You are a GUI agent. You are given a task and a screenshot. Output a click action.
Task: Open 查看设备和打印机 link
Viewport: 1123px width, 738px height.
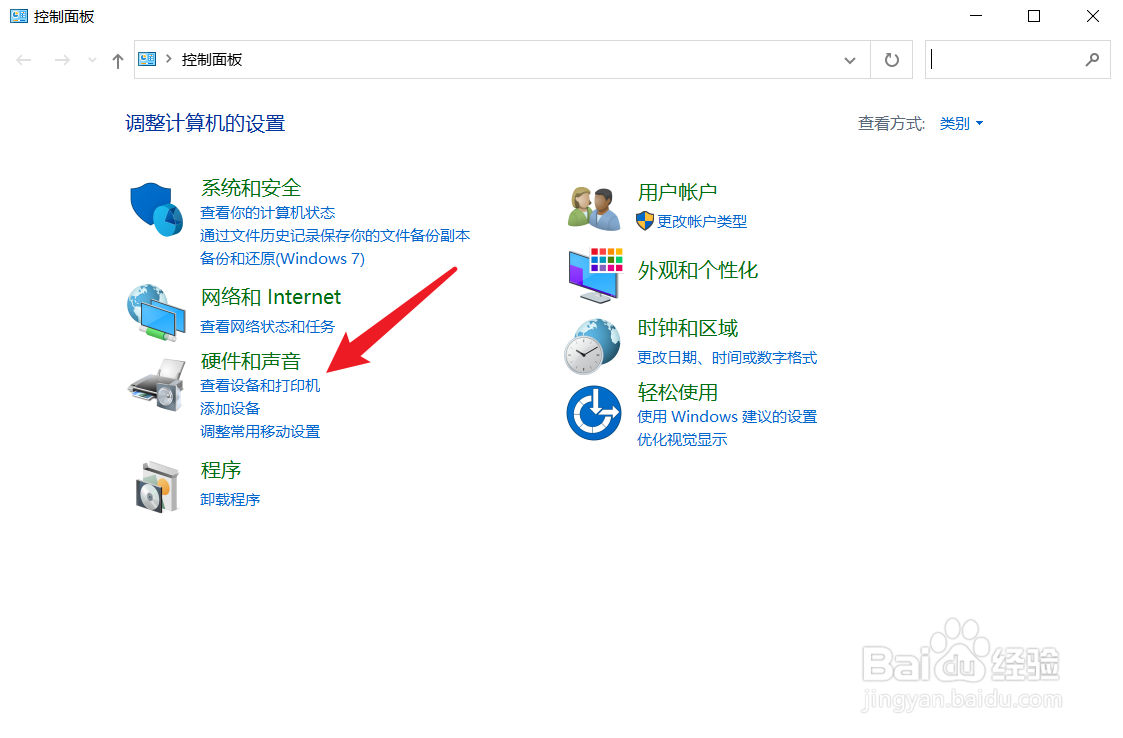260,385
